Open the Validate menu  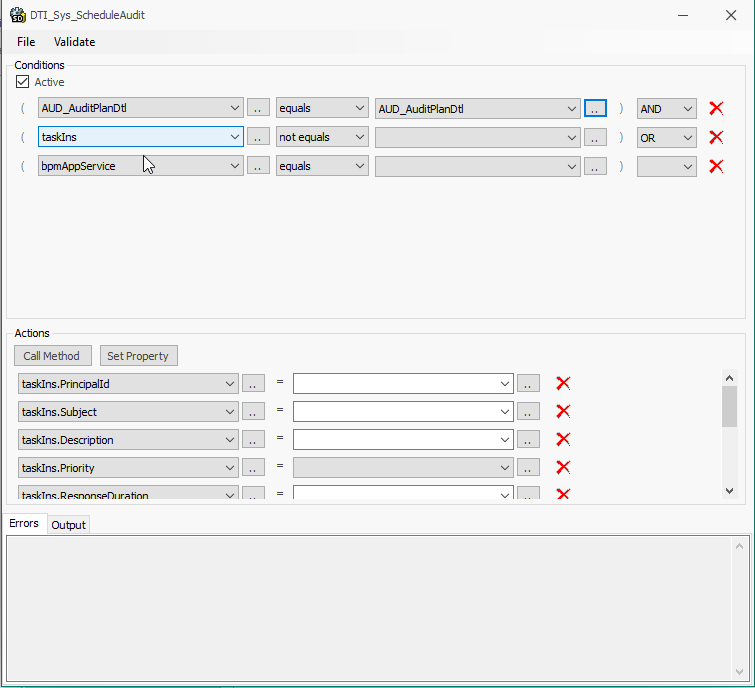tap(74, 42)
